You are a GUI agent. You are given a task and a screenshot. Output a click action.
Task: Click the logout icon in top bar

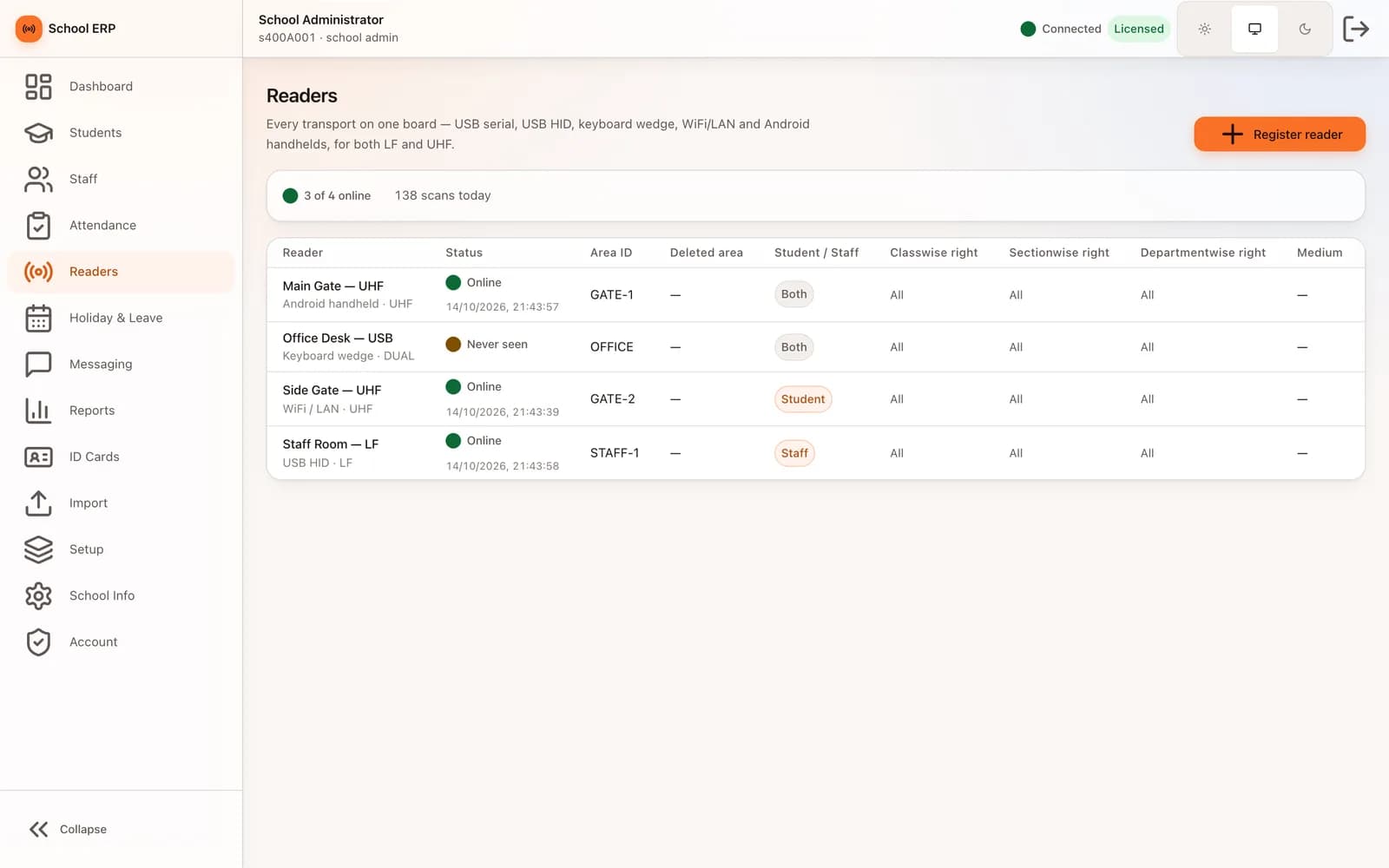point(1355,29)
